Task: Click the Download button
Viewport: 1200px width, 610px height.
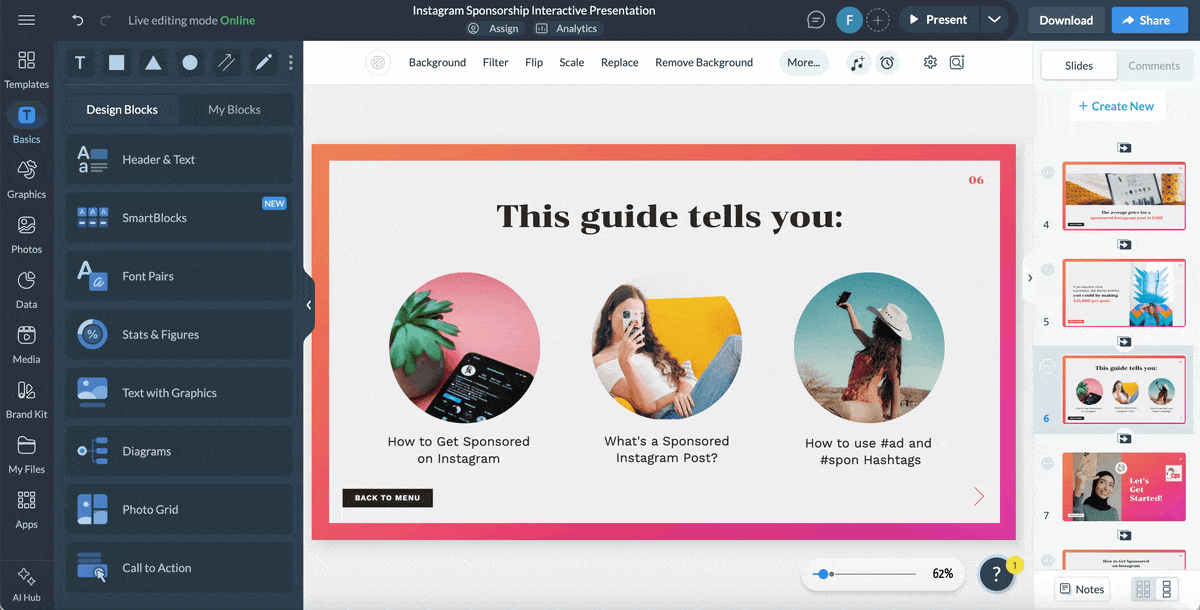Action: (1066, 20)
